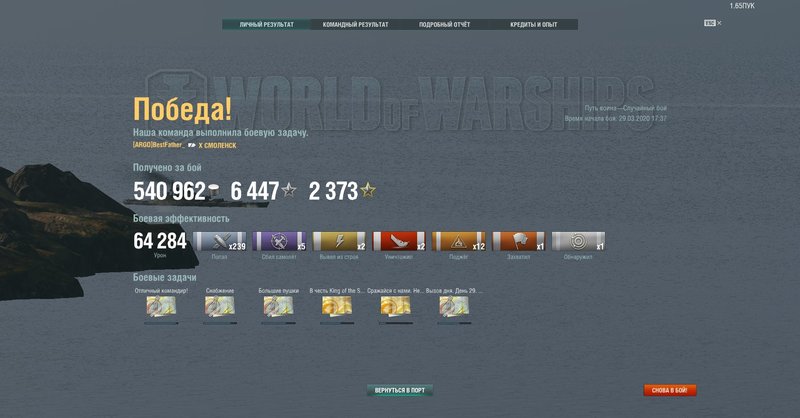Open the Командный результат tab
Viewport: 800px width, 418px height.
pyautogui.click(x=355, y=24)
